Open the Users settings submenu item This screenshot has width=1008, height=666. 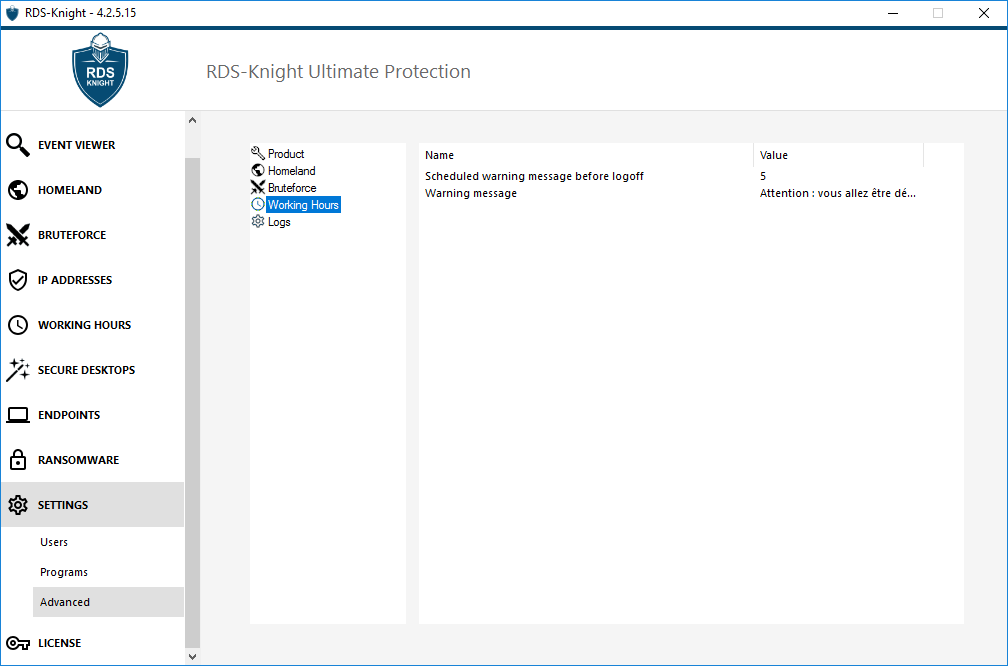[x=54, y=542]
